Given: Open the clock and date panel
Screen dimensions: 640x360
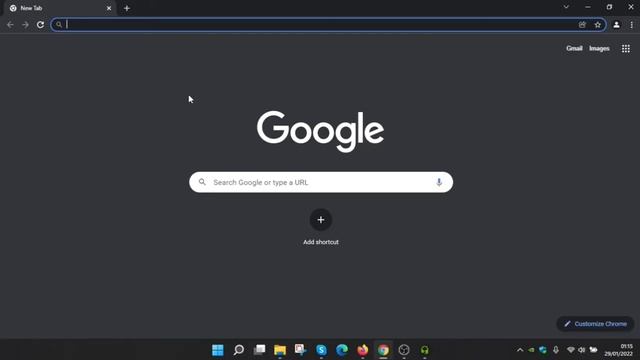Looking at the screenshot, I should click(619, 350).
